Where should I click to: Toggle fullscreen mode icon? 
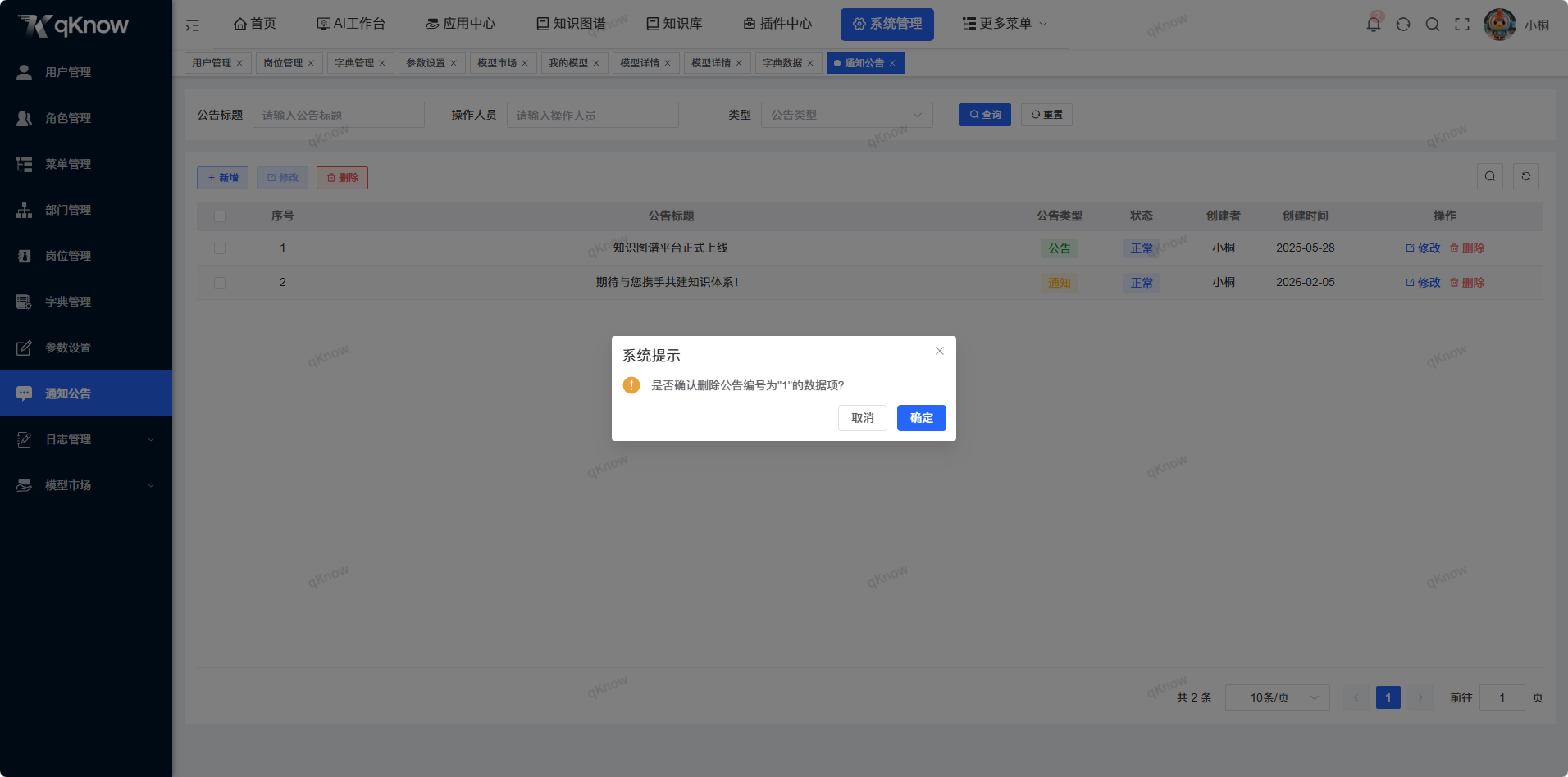coord(1462,24)
